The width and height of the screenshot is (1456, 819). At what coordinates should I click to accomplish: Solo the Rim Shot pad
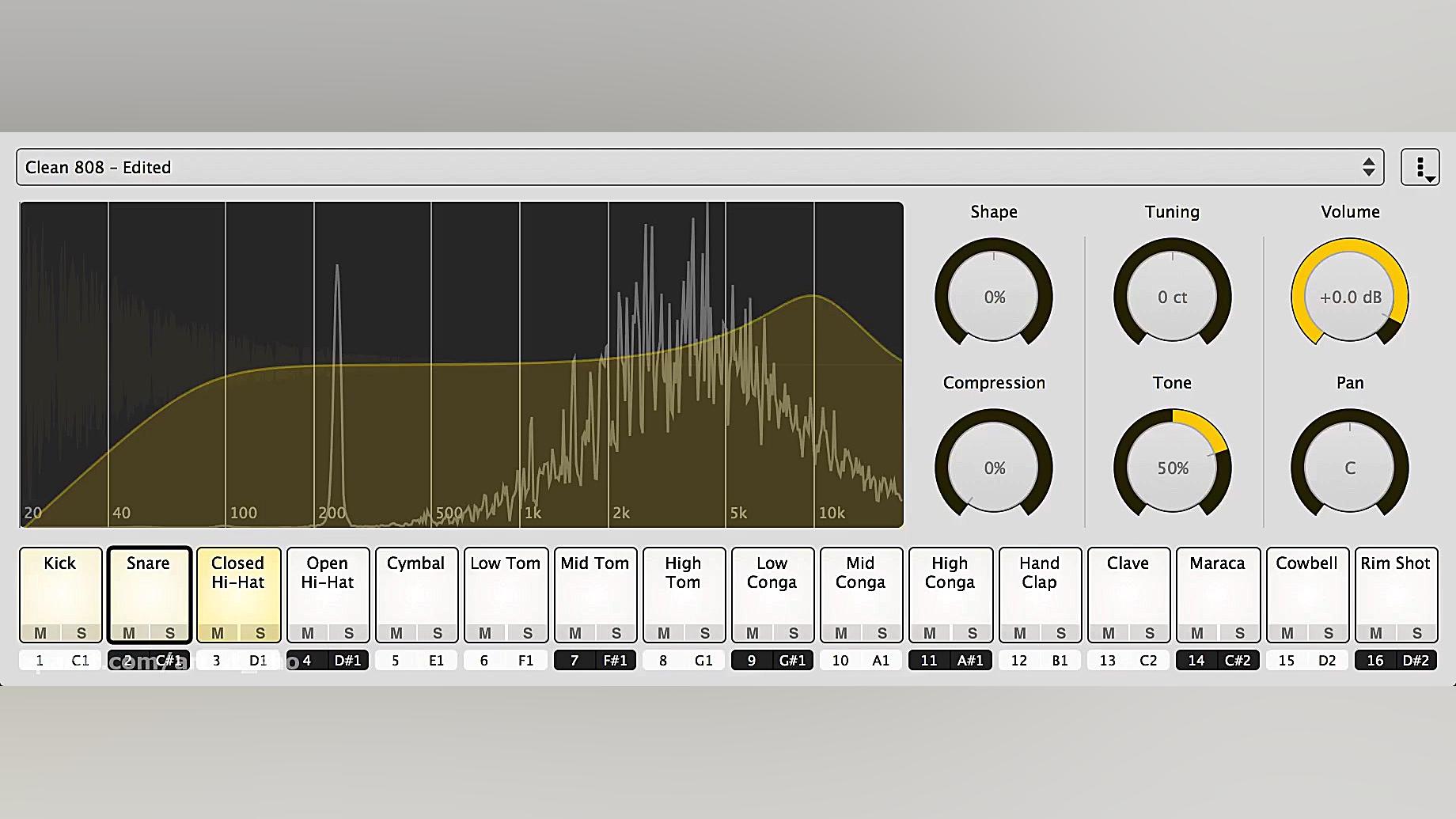1417,633
